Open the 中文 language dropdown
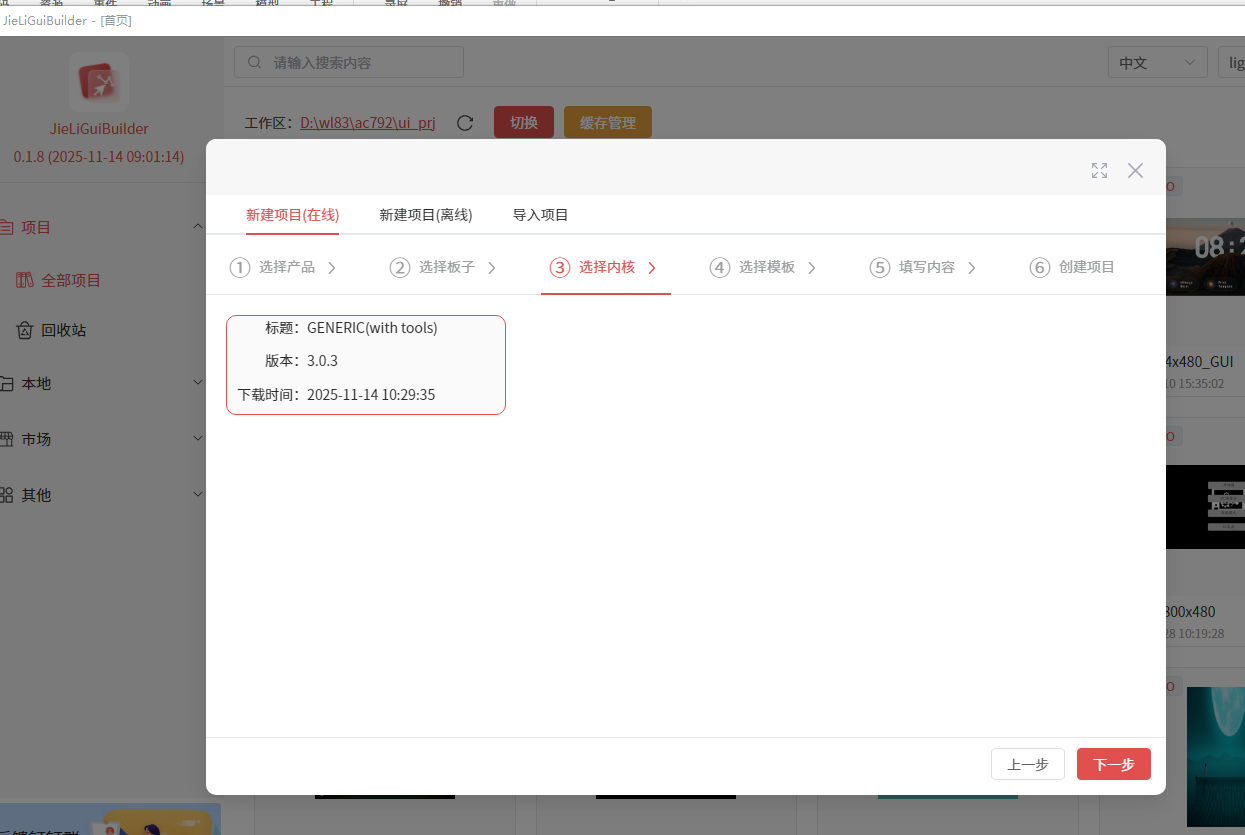 [1157, 62]
